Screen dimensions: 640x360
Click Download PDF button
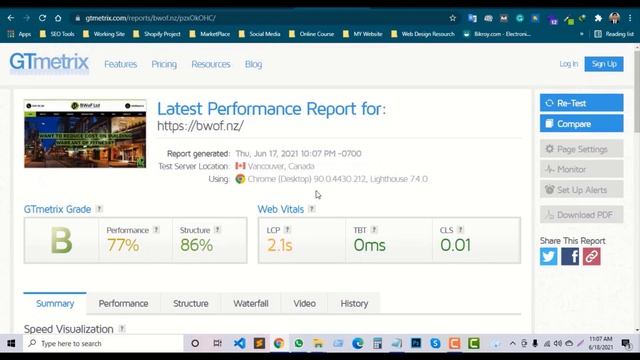[582, 215]
